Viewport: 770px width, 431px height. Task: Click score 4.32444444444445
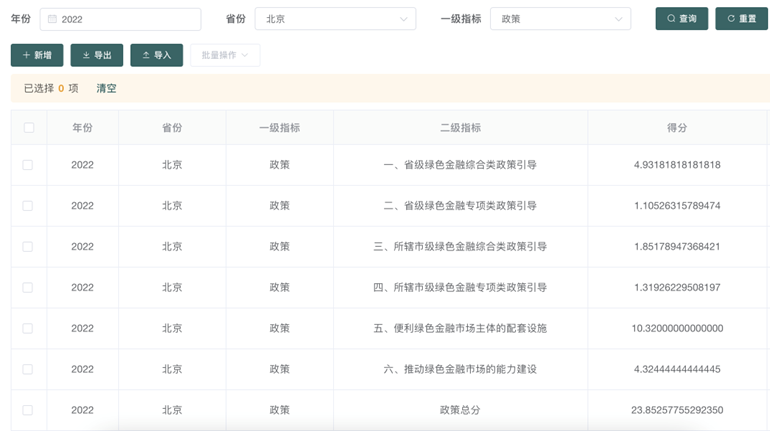677,369
